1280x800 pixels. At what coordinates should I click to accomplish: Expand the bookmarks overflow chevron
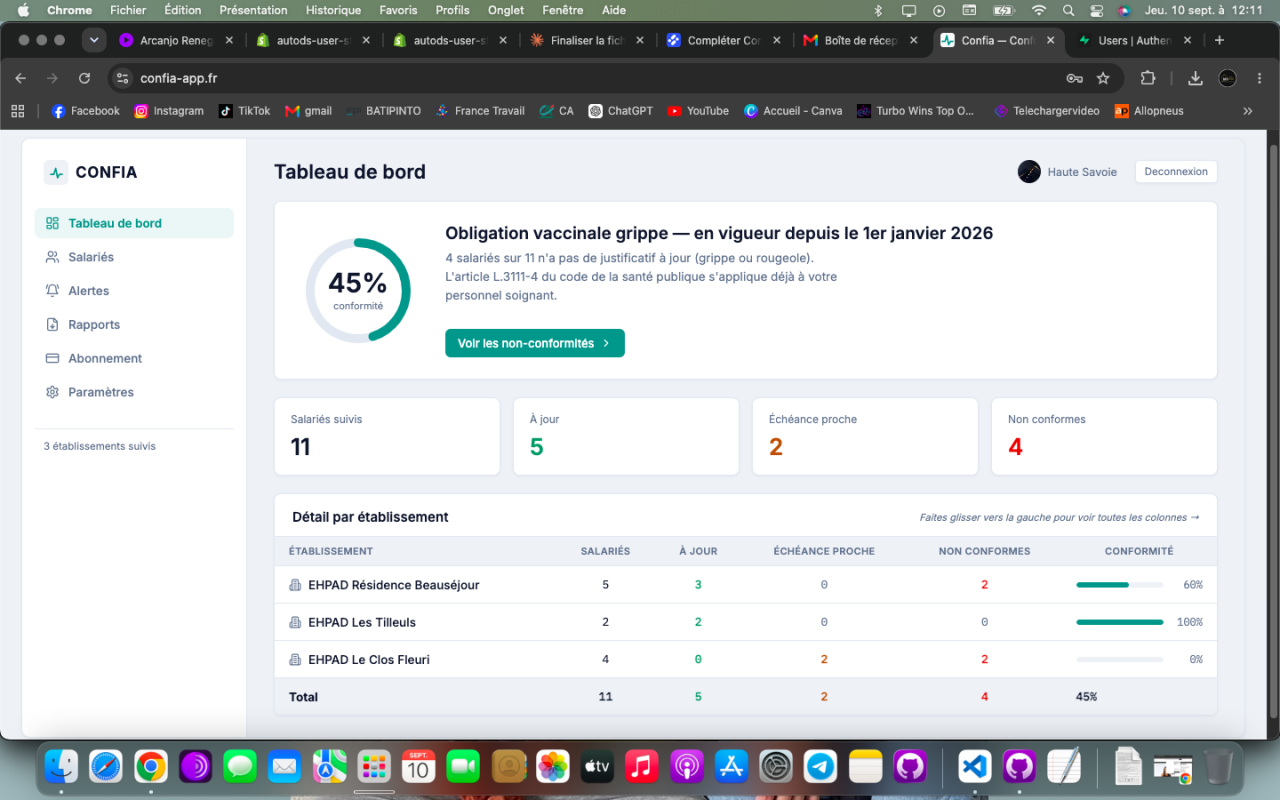[x=1248, y=111]
